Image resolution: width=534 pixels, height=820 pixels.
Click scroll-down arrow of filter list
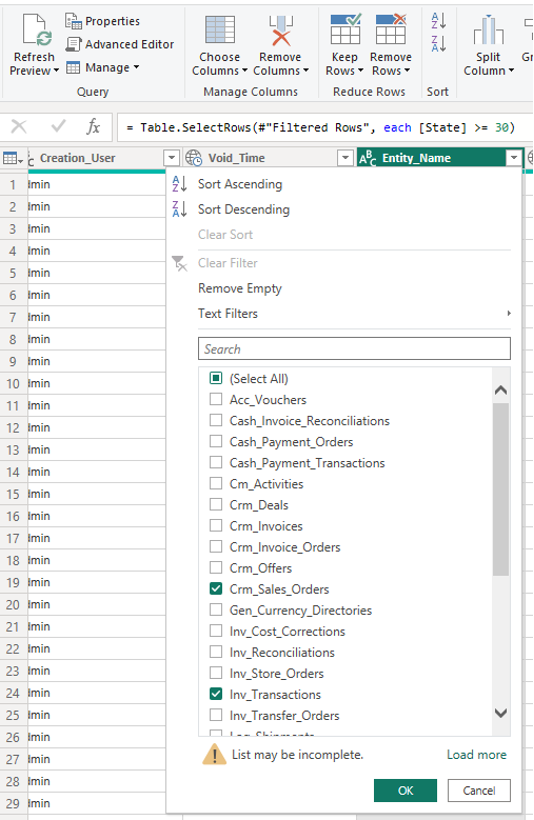click(x=501, y=713)
